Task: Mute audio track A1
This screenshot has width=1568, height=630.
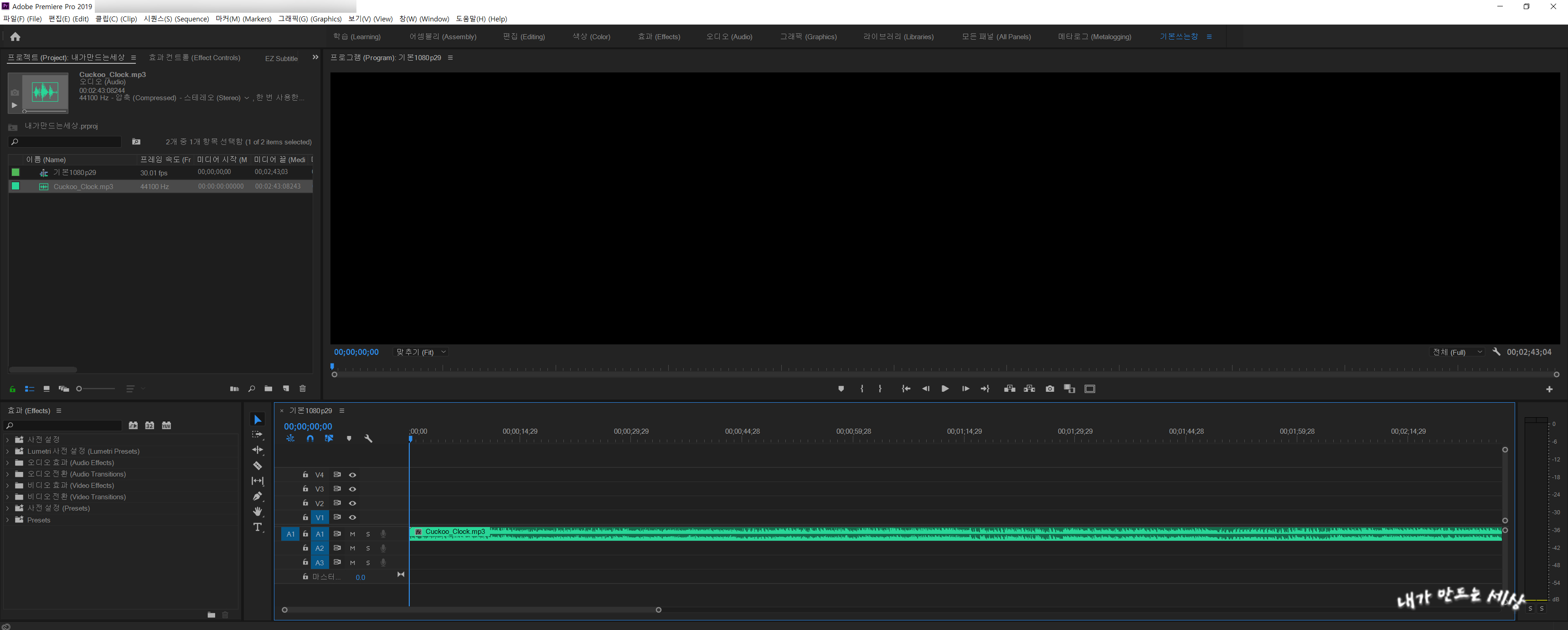Action: [352, 534]
